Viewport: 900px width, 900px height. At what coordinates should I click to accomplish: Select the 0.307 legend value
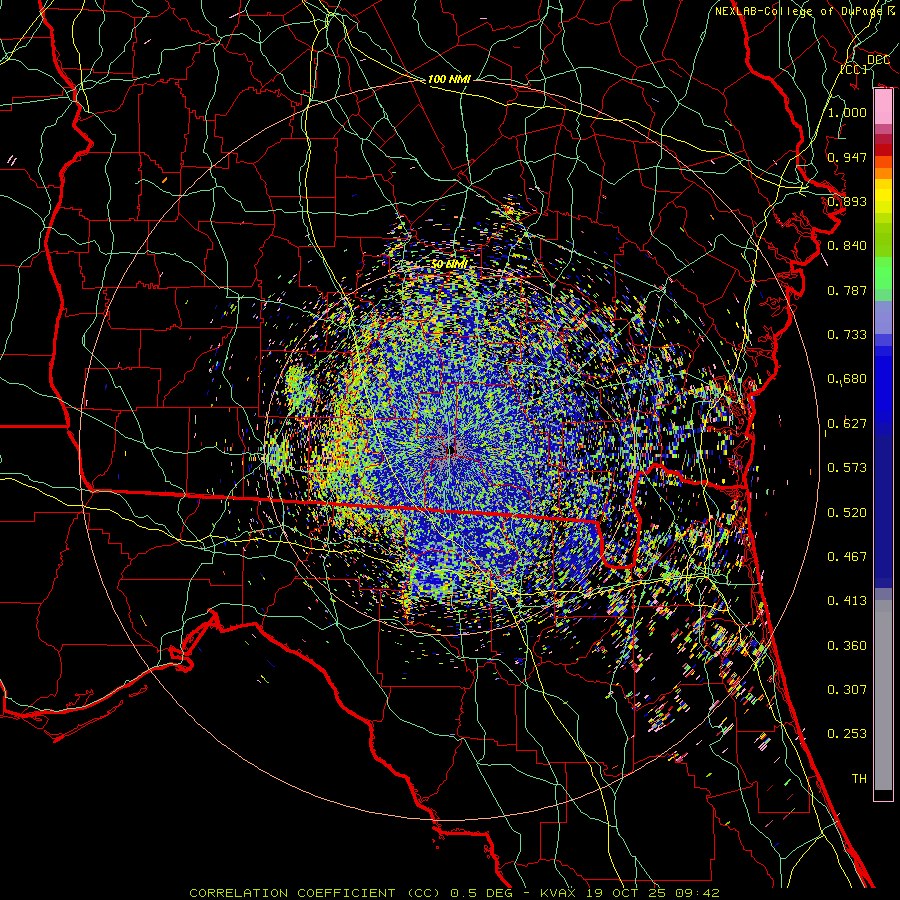(847, 690)
